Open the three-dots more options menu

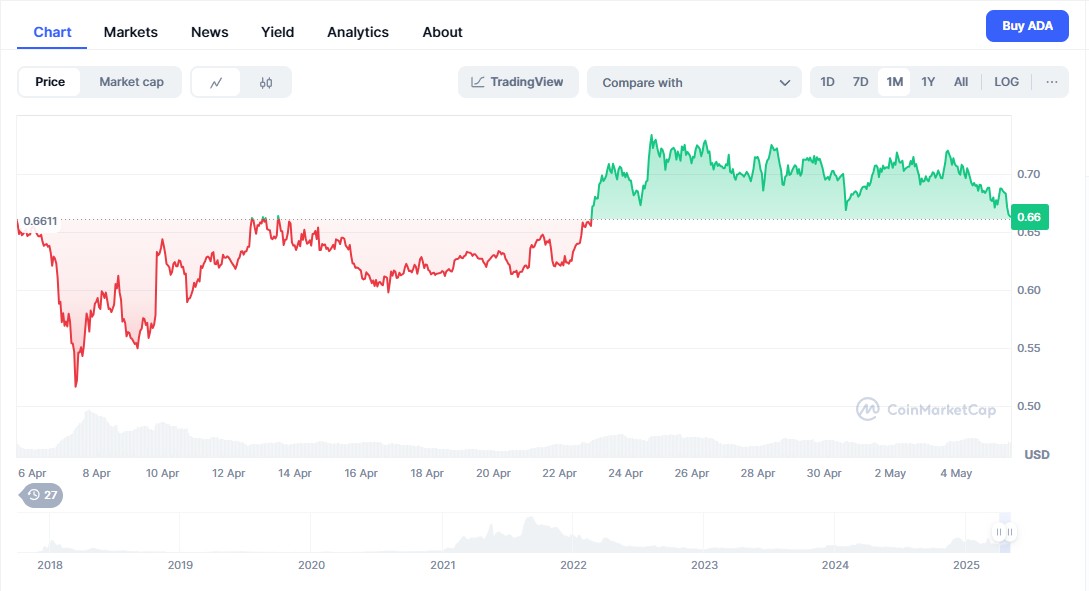[x=1051, y=82]
